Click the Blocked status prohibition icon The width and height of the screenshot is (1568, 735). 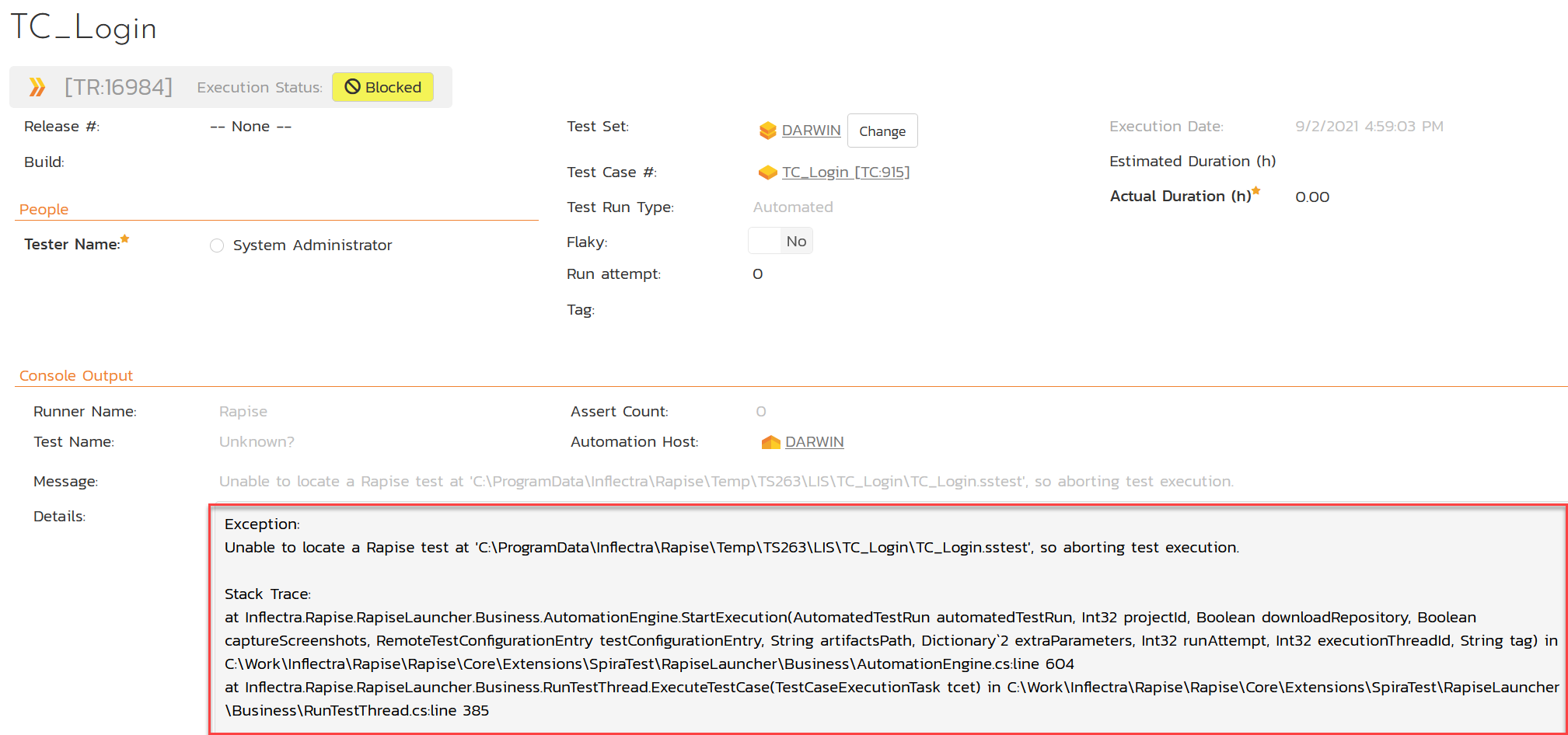(x=352, y=87)
